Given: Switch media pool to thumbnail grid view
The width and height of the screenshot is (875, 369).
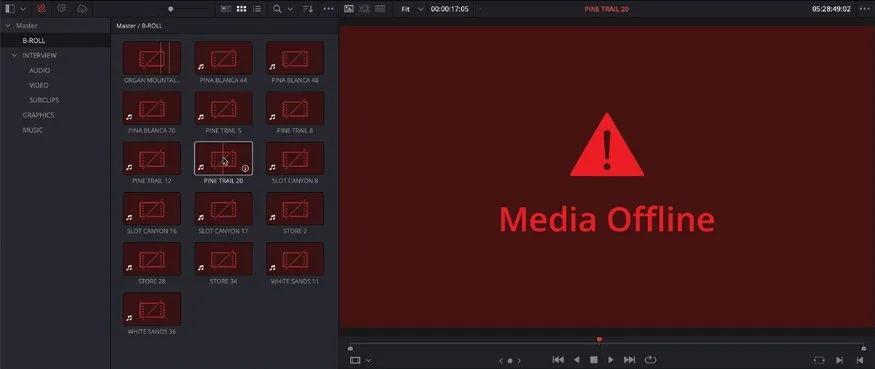Looking at the screenshot, I should 242,9.
